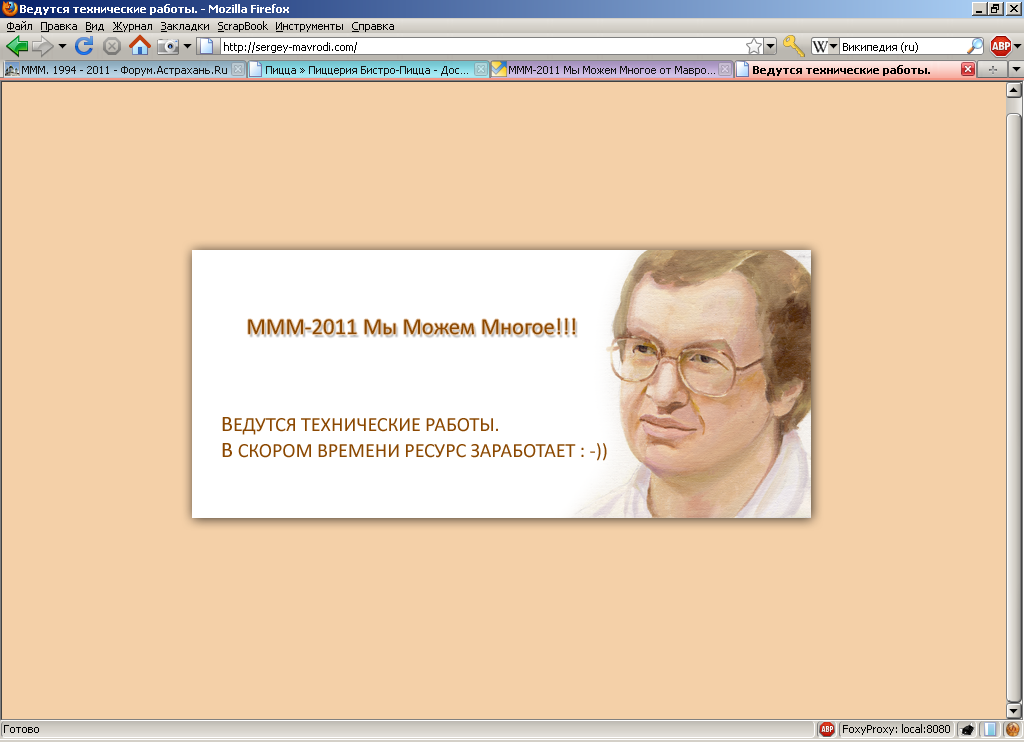Open the Adblock Plus toolbar dropdown arrow

pyautogui.click(x=1018, y=46)
